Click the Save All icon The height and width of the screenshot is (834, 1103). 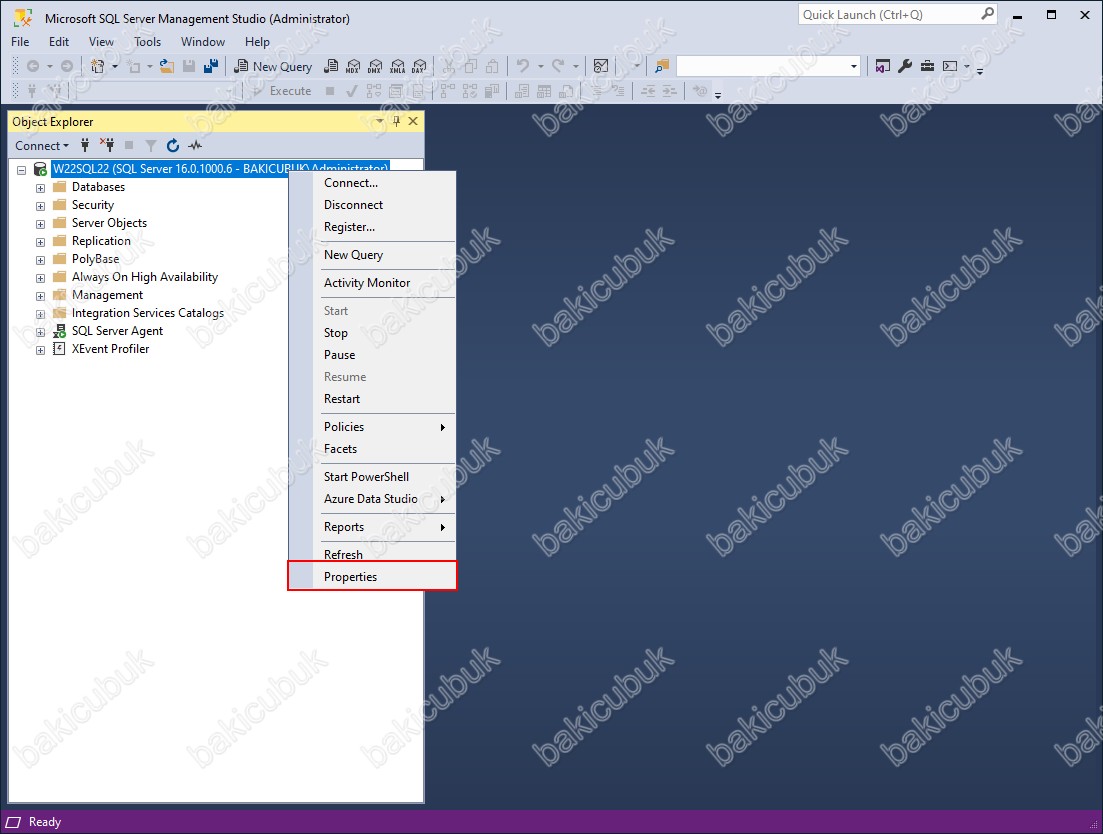210,66
